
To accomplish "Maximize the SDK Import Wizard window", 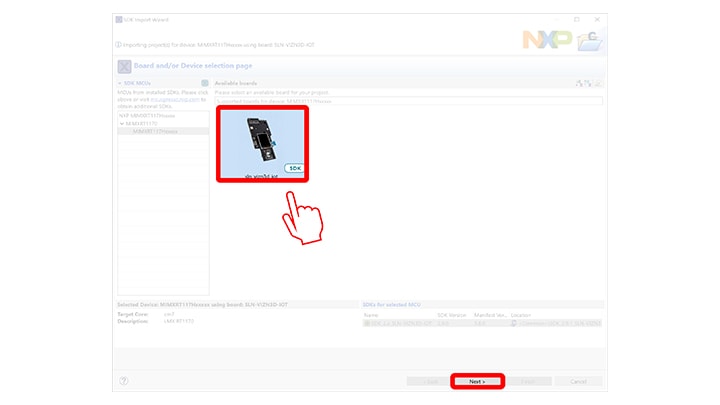I will click(577, 19).
